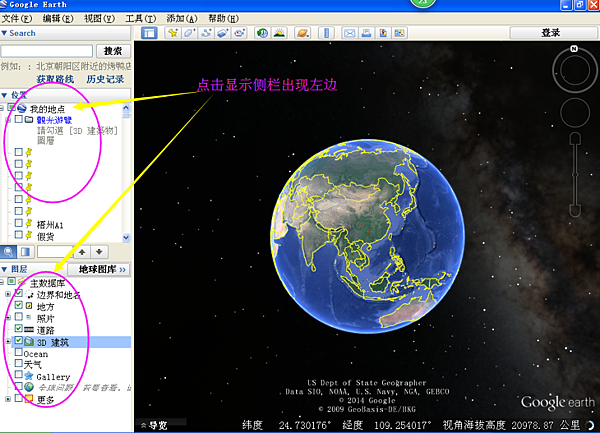Enable the 天气 layer checkbox

point(18,363)
